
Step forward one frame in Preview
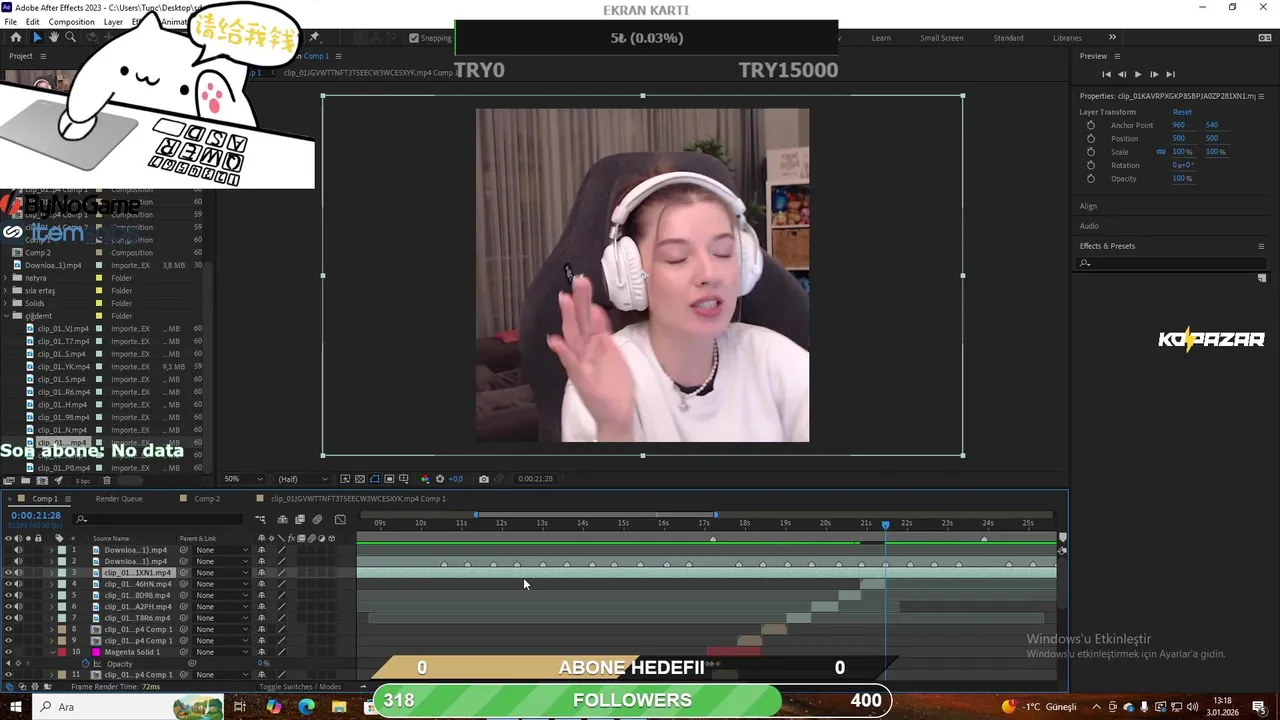point(1154,74)
